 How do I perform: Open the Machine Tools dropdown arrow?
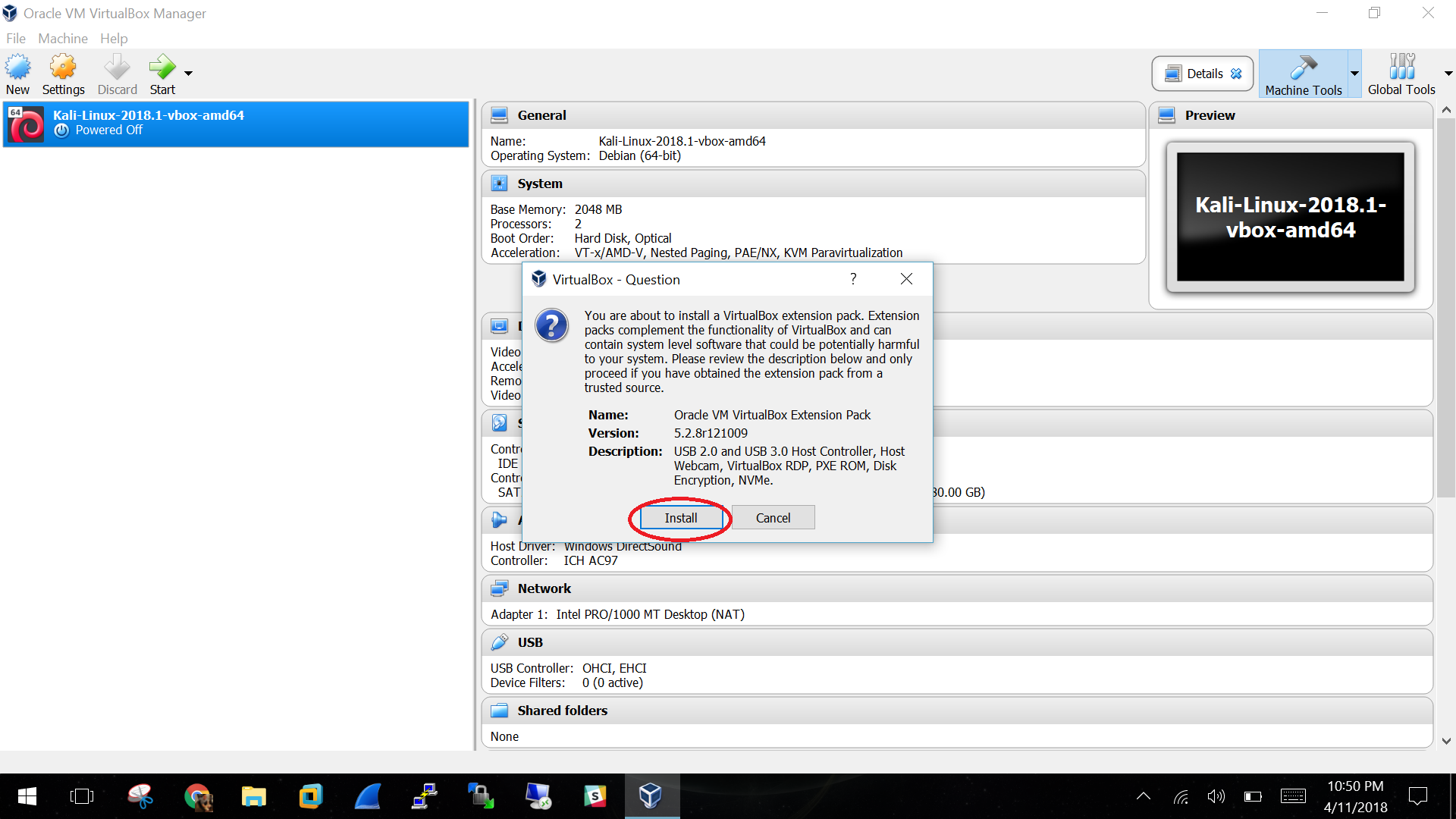pos(1354,74)
